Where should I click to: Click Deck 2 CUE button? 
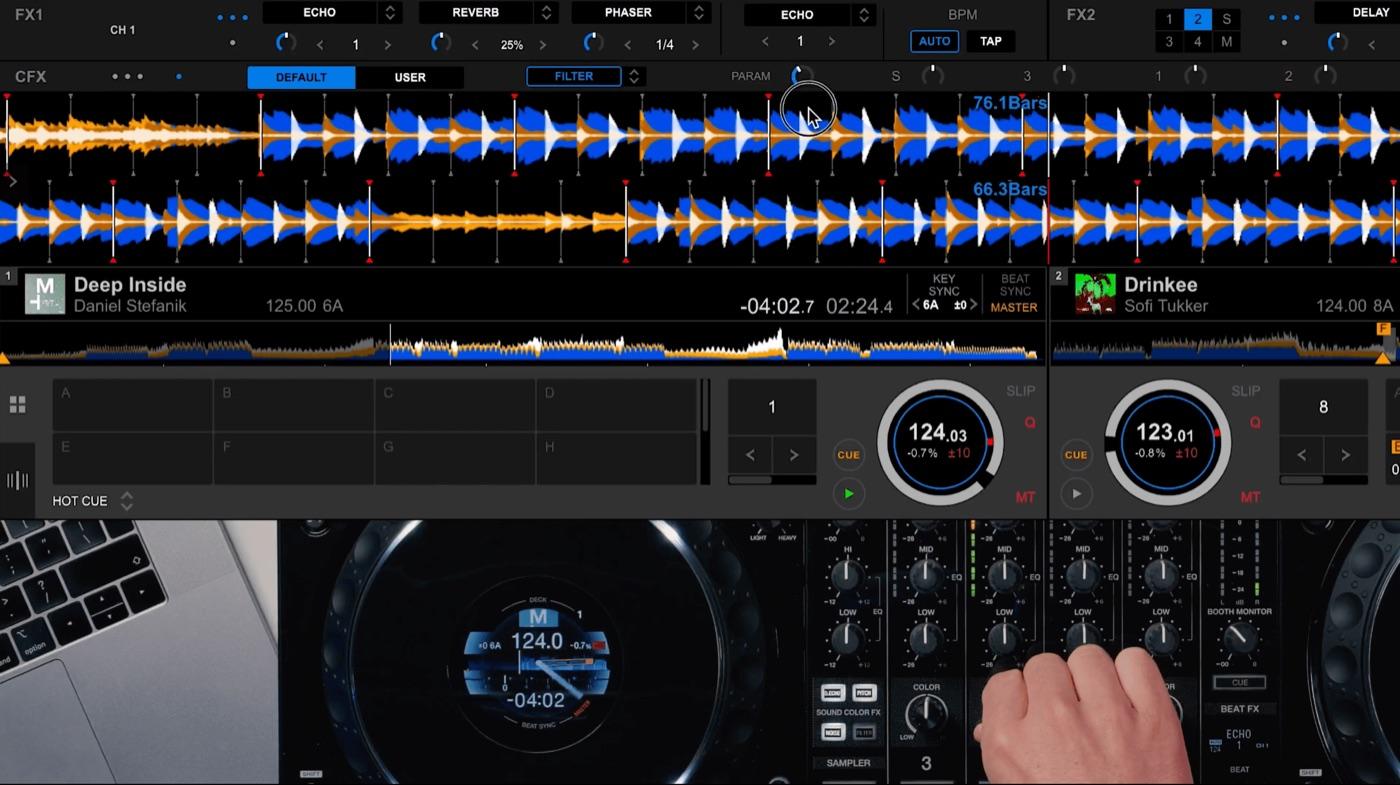(1076, 455)
